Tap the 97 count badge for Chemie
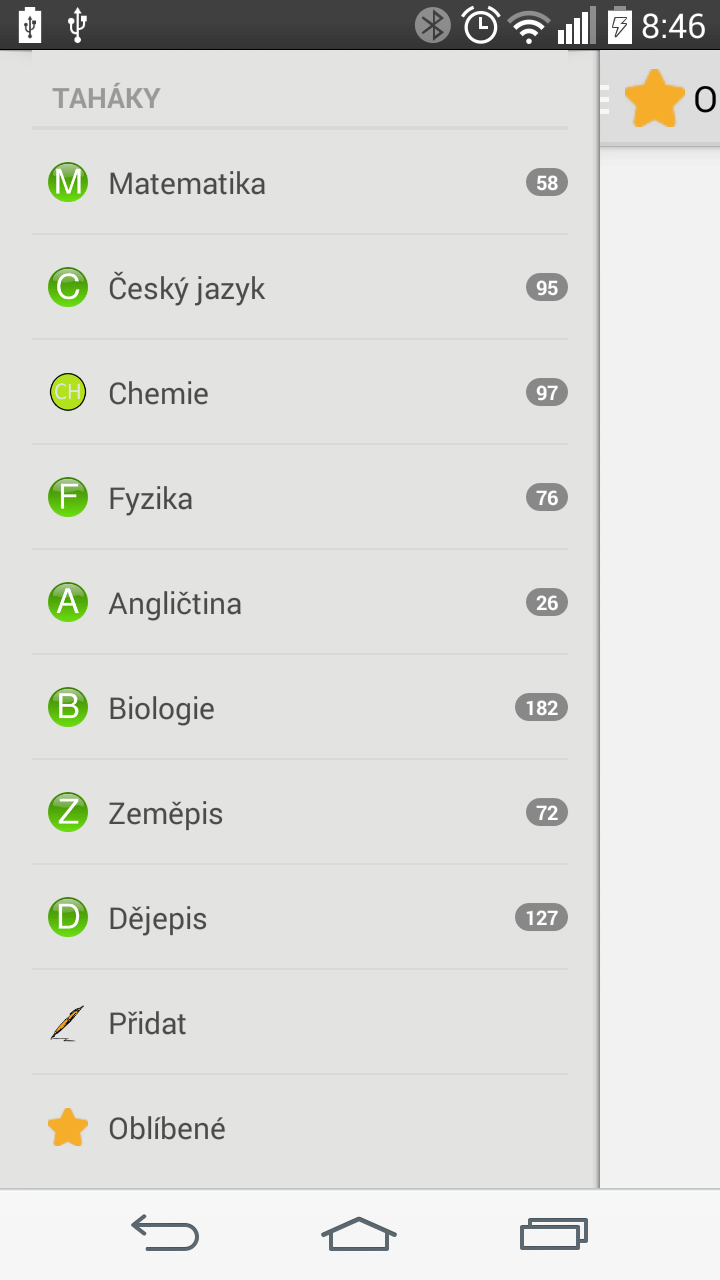Image resolution: width=720 pixels, height=1280 pixels. 547,393
